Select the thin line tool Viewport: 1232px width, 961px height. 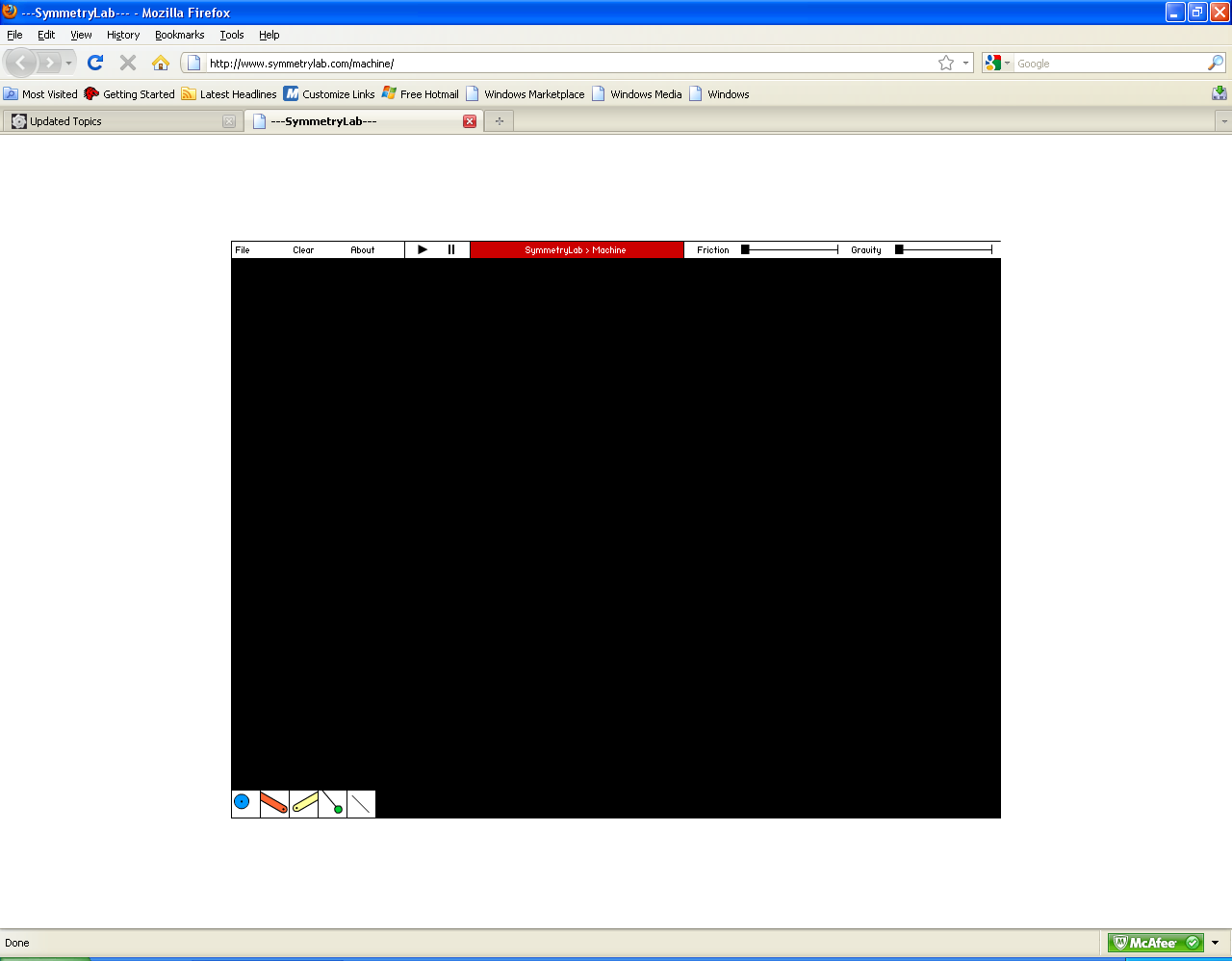[x=361, y=803]
